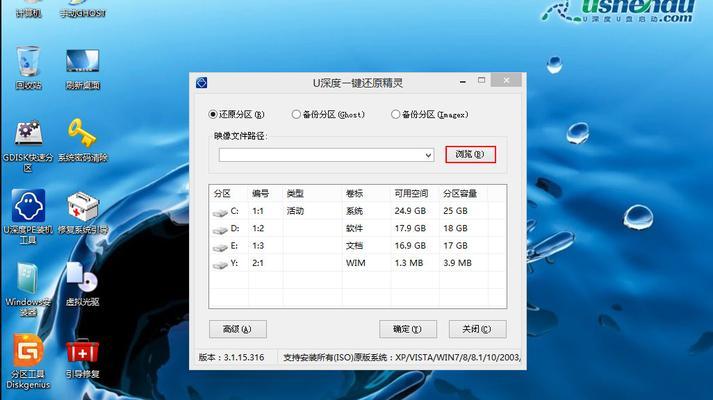Click the 17.9 GB free space cell

pyautogui.click(x=410, y=228)
